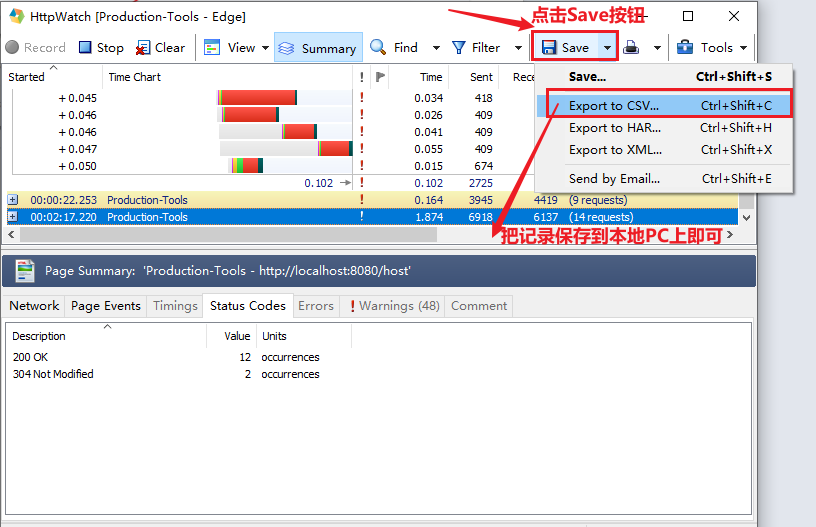This screenshot has height=527, width=816.
Task: Click the time chart bar of +0.047 row
Action: coord(336,149)
